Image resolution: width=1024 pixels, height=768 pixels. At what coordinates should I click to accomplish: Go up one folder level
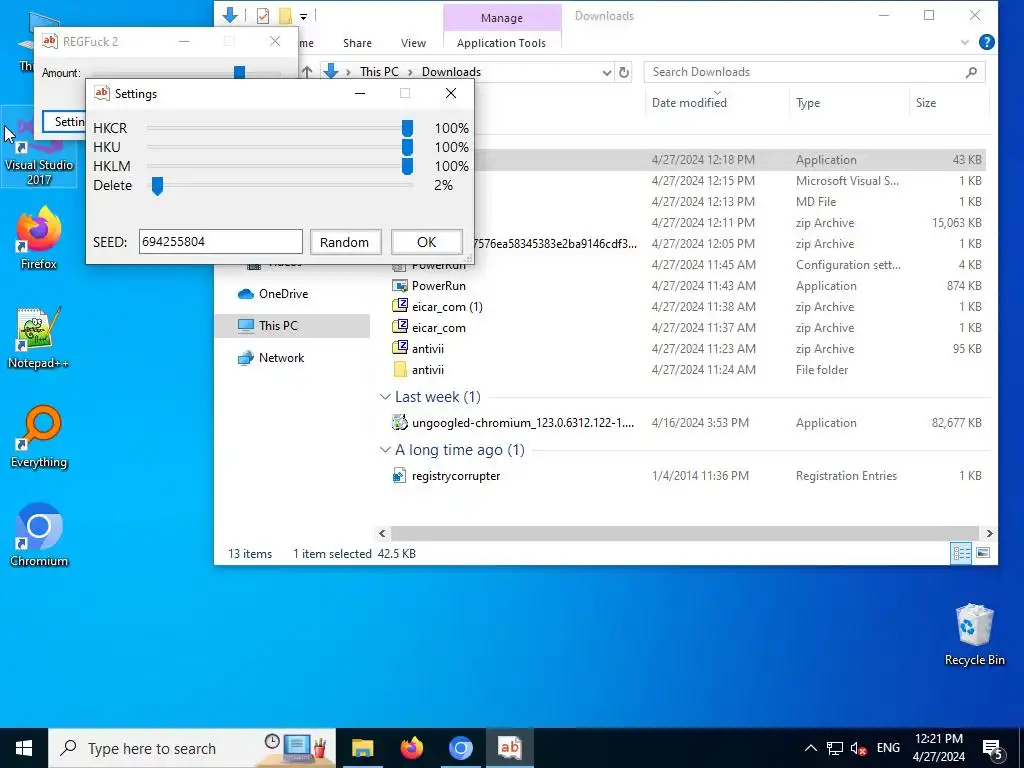(x=306, y=72)
